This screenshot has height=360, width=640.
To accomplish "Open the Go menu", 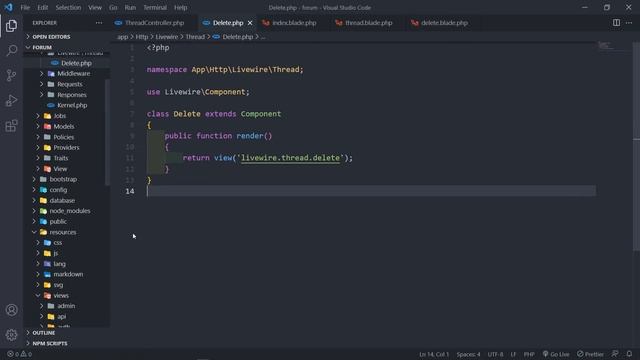I will (x=113, y=7).
